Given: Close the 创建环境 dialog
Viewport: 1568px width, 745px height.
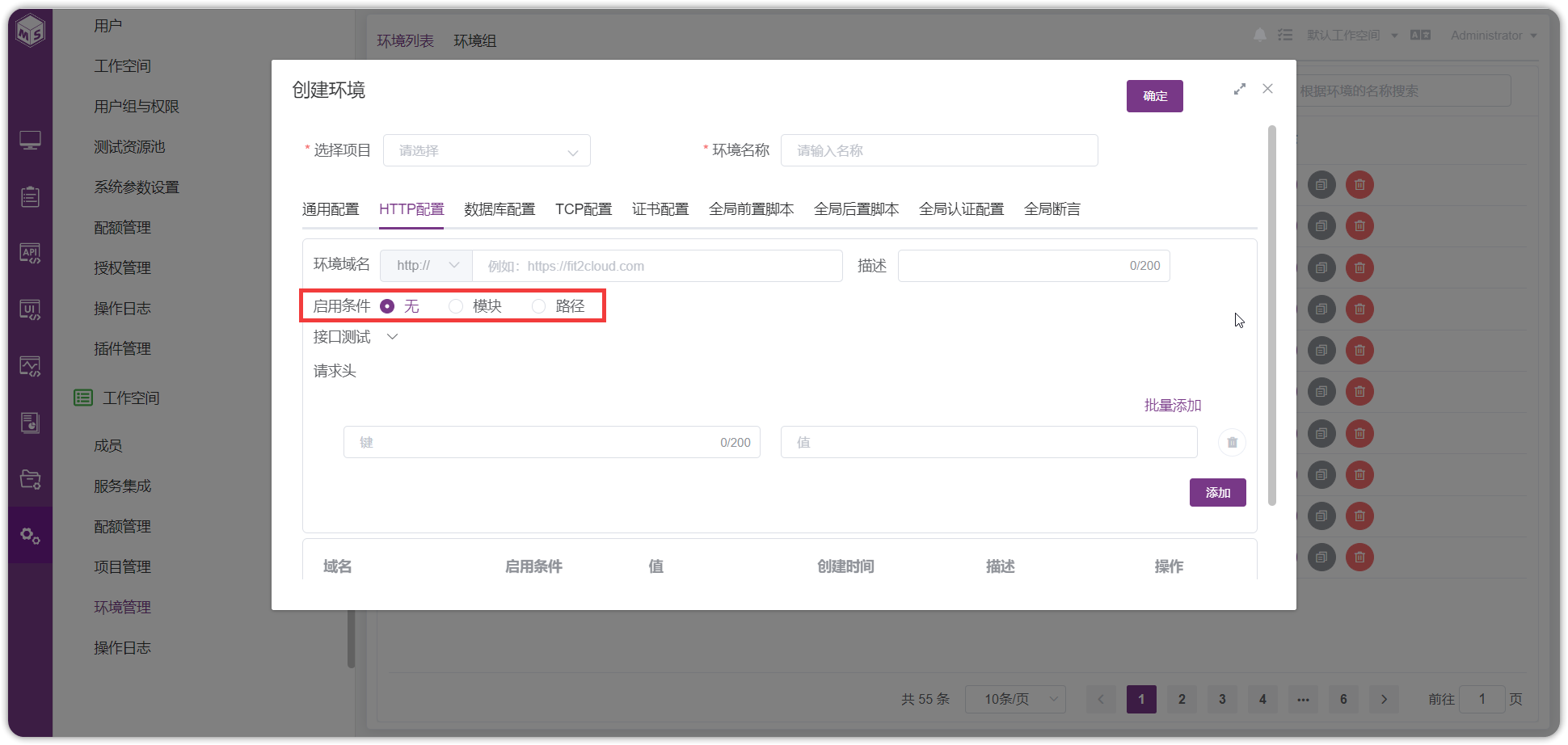Looking at the screenshot, I should (1267, 89).
